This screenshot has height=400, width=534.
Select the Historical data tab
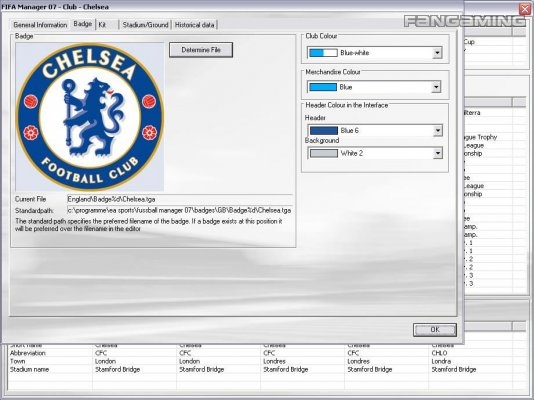tap(195, 25)
